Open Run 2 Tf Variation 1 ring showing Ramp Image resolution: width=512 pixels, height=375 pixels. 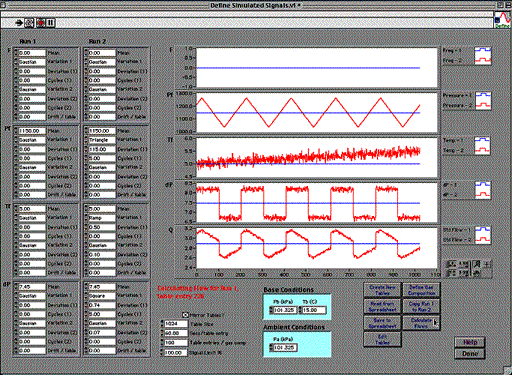tap(102, 218)
